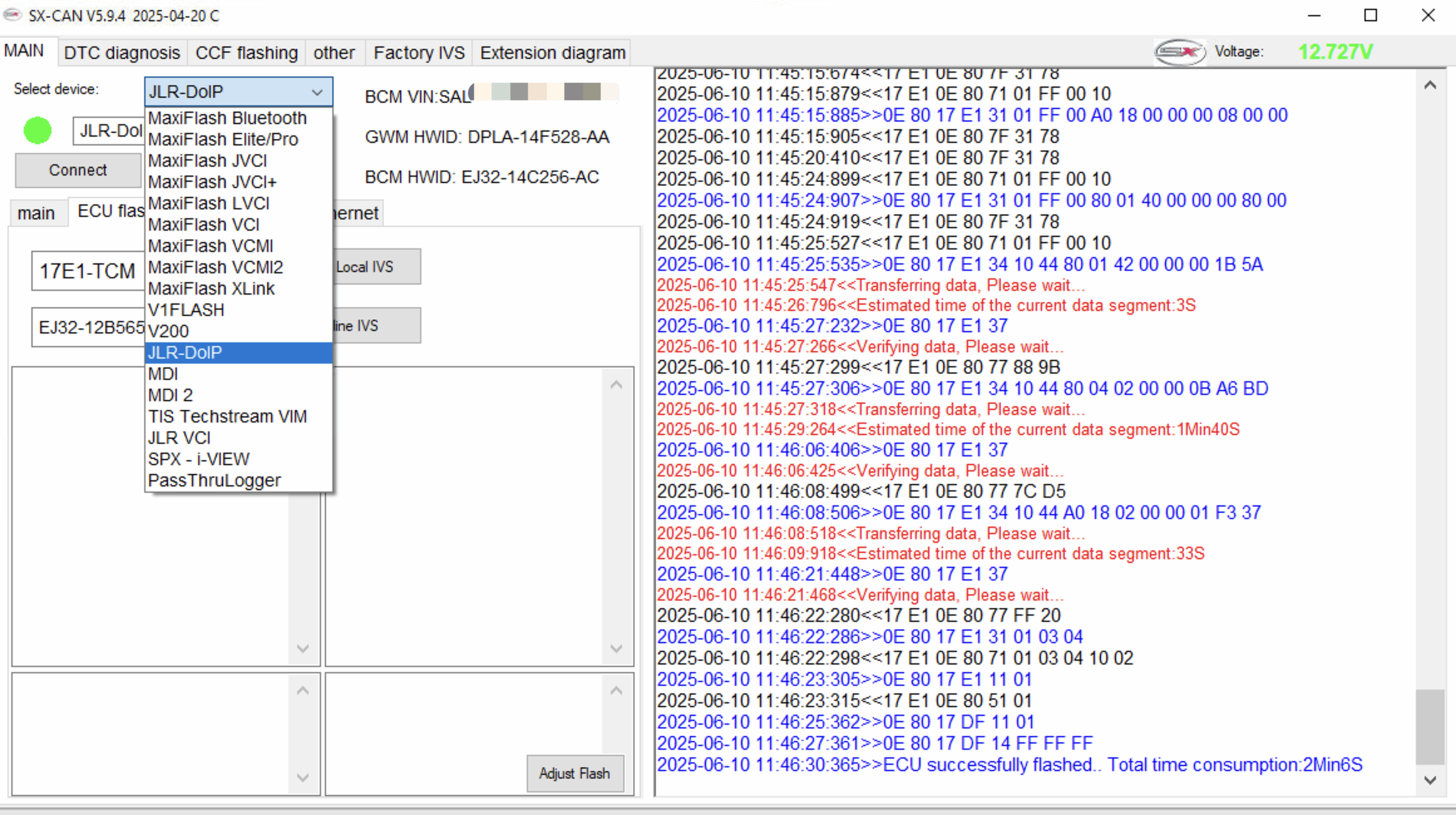
Task: Choose MaxiFlash Elite/Pro from device list
Action: pos(238,139)
